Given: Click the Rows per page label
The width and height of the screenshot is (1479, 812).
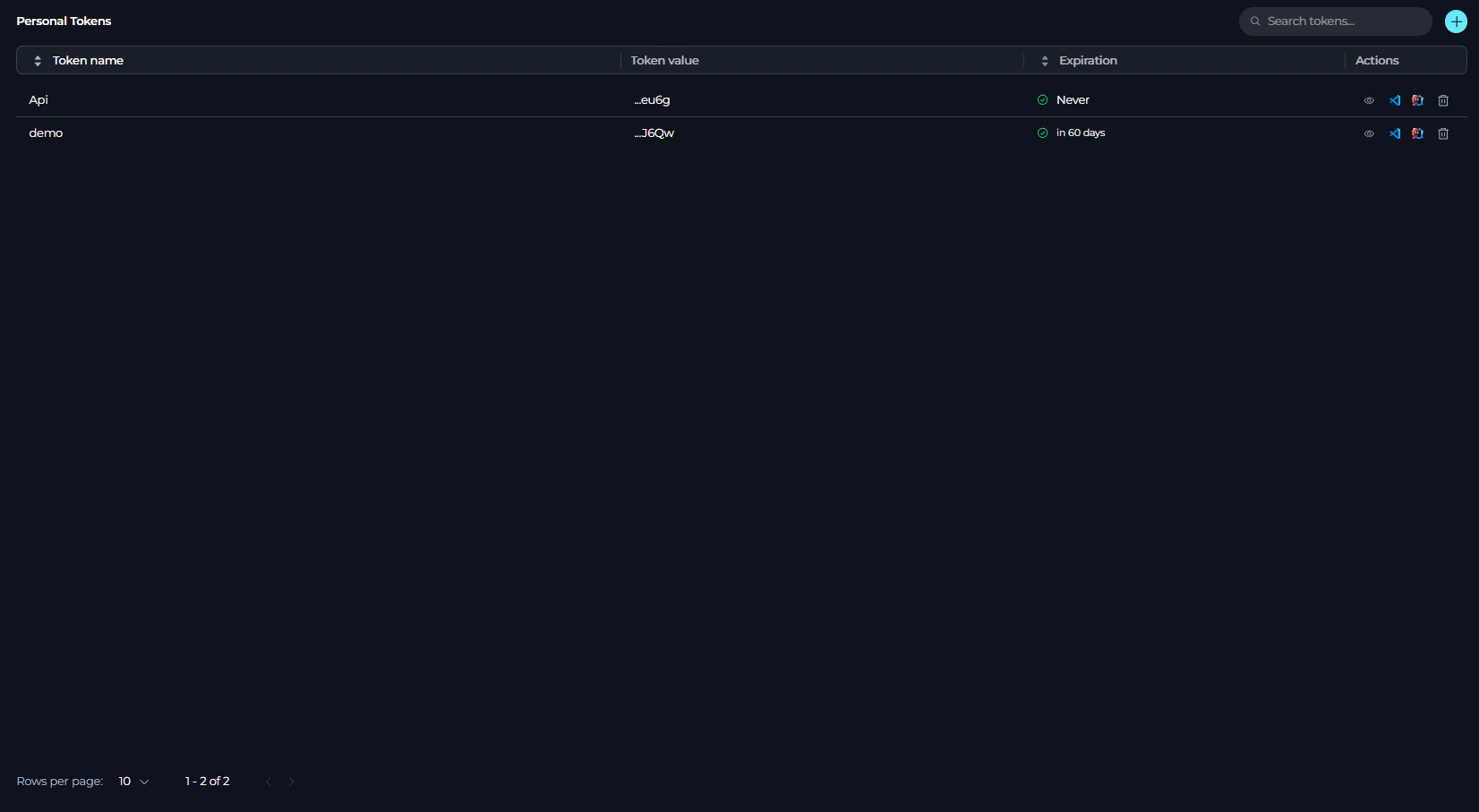Looking at the screenshot, I should pyautogui.click(x=60, y=782).
